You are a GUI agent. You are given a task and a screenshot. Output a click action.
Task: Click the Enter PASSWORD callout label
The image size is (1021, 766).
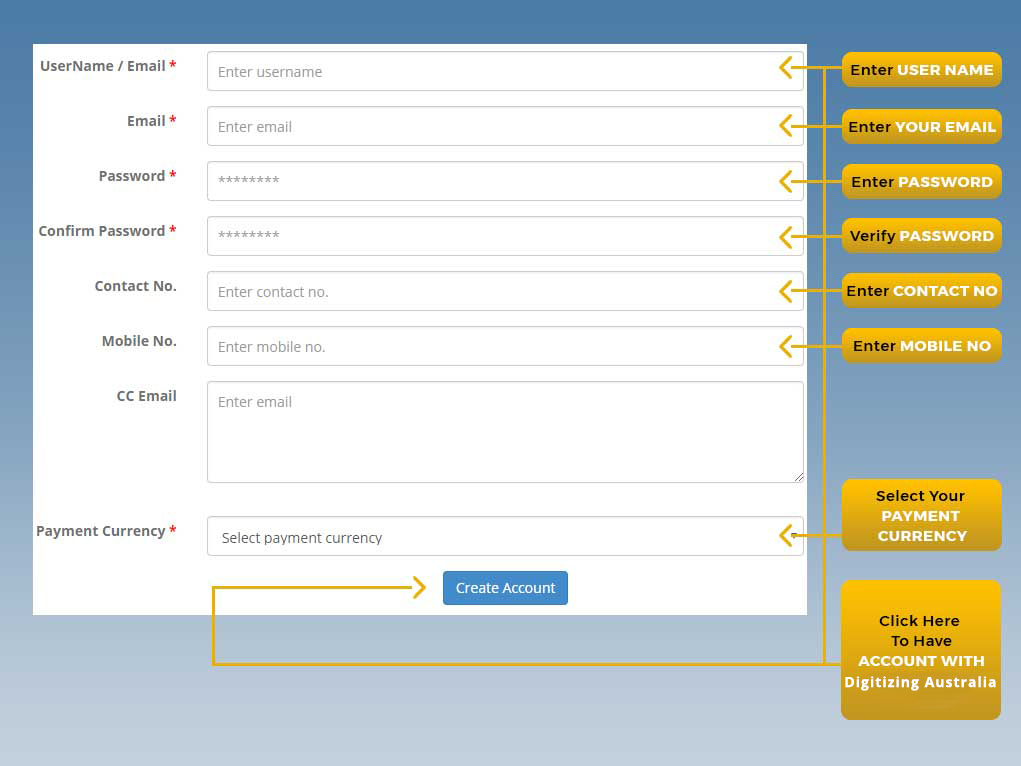tap(921, 182)
